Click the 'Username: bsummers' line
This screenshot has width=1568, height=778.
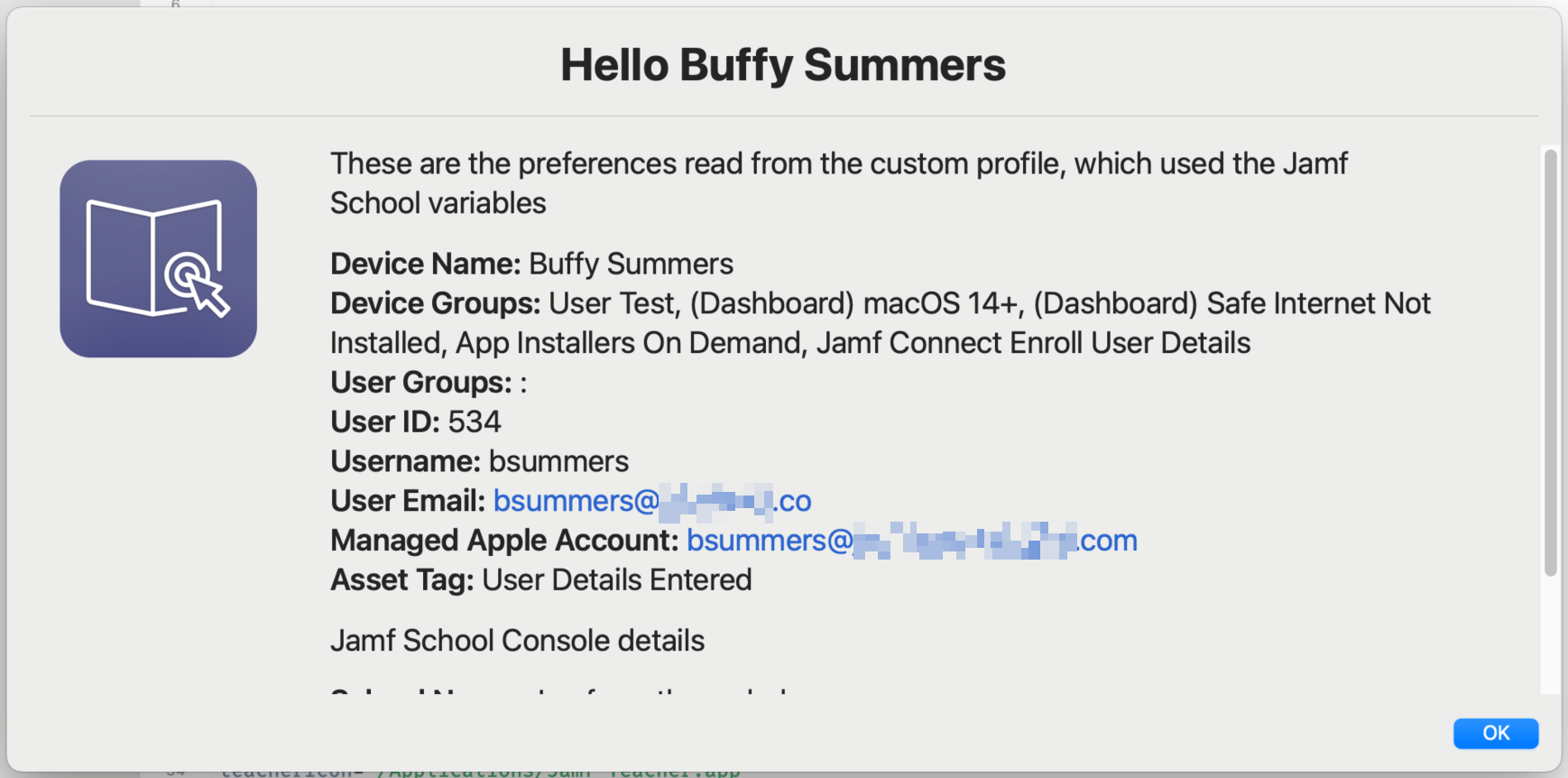[480, 461]
